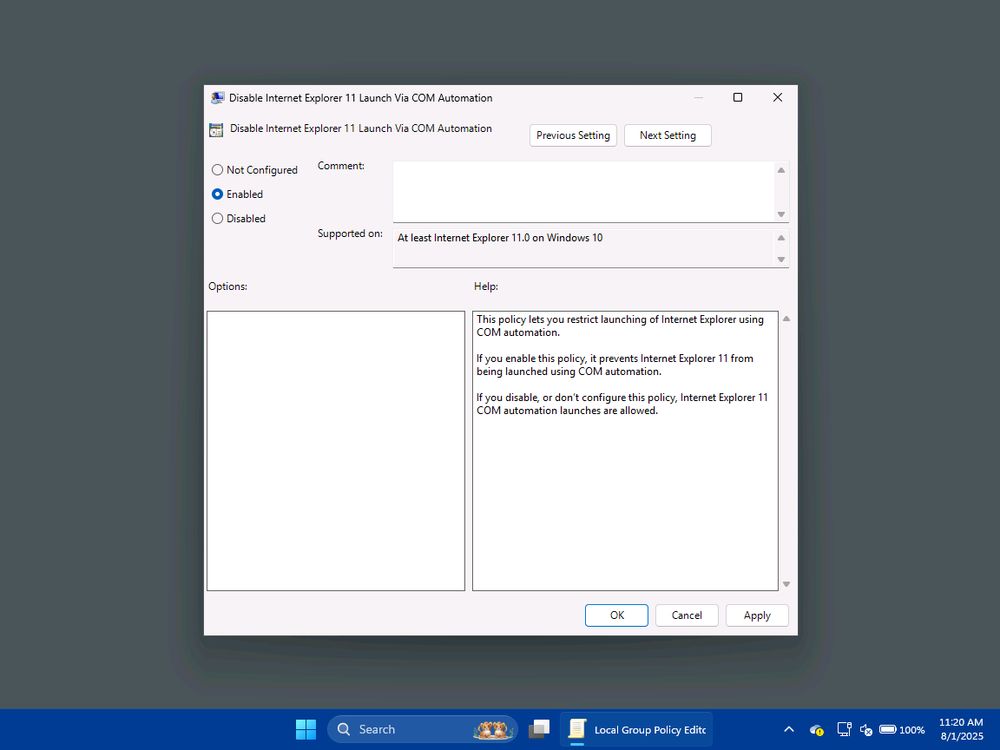Click the muted volume tray icon
Screen dimensions: 1000x750
coord(866,730)
